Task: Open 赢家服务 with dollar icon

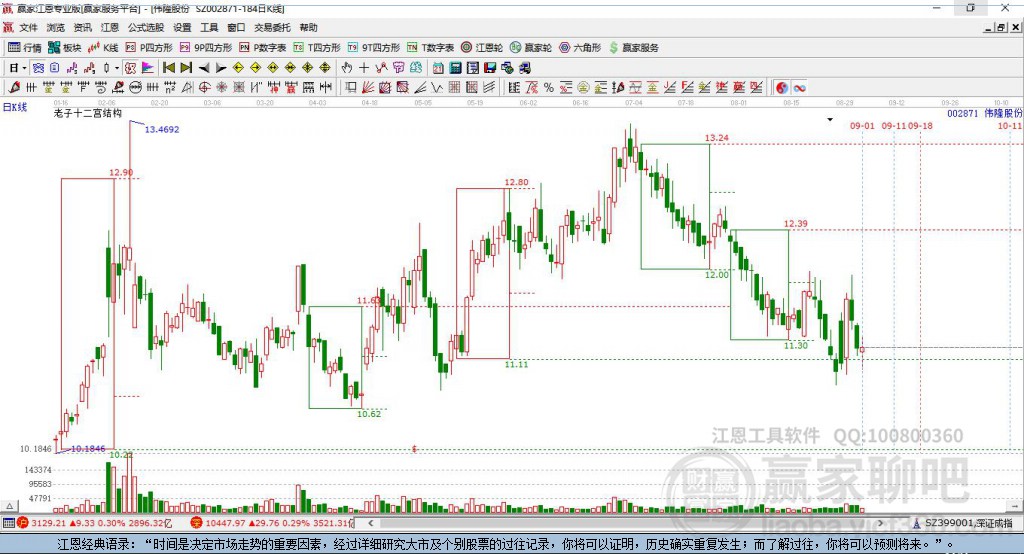Action: click(634, 48)
